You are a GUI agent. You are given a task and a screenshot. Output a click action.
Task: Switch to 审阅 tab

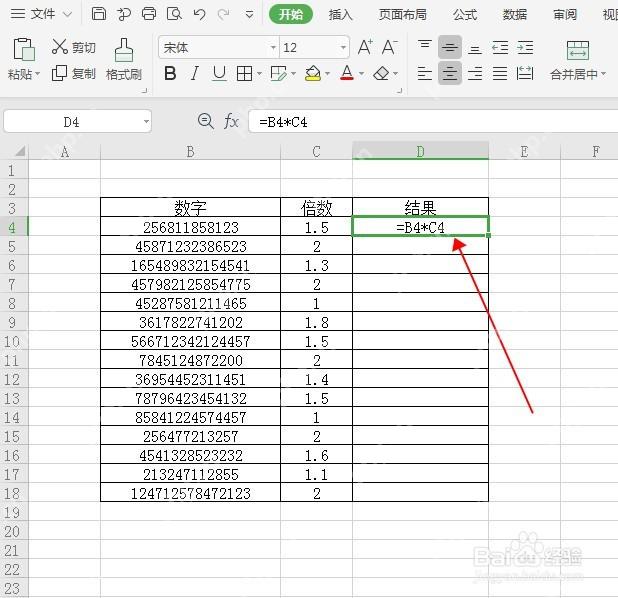[x=565, y=15]
